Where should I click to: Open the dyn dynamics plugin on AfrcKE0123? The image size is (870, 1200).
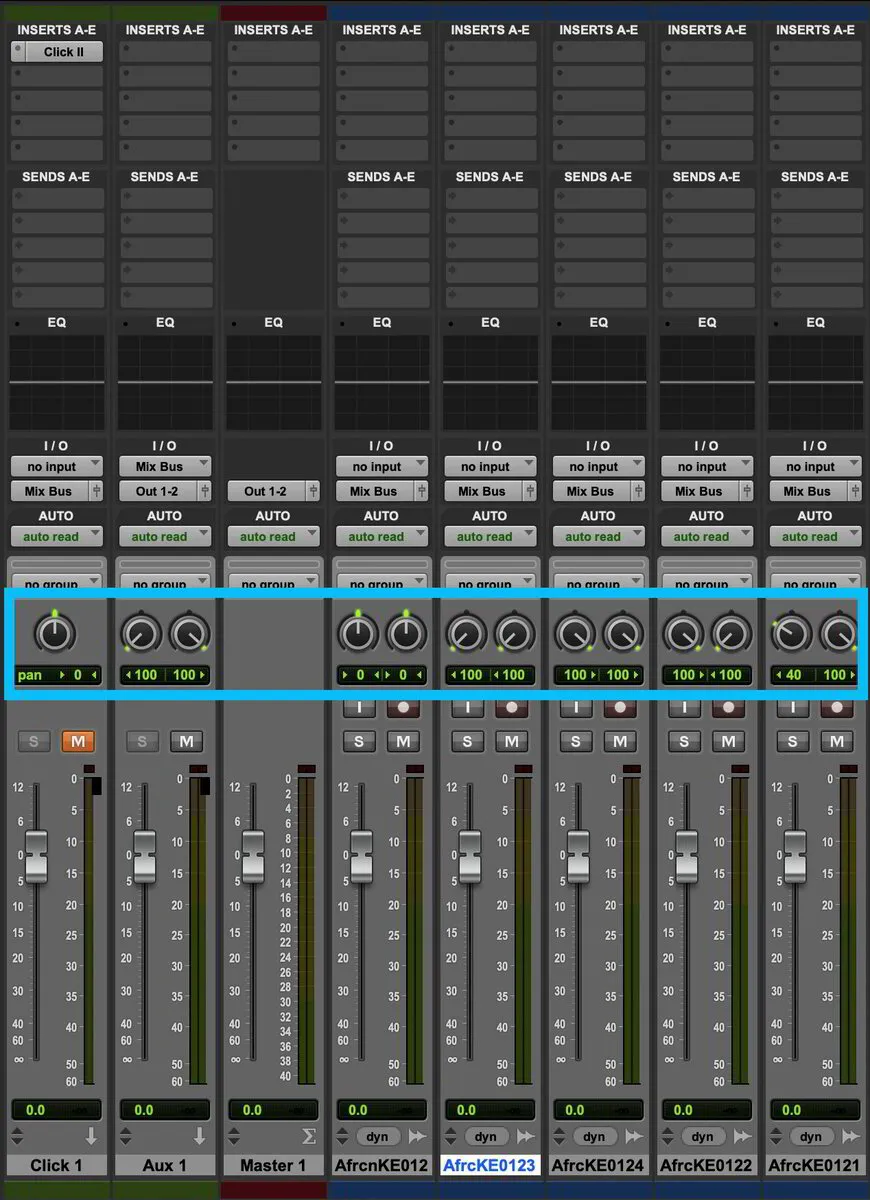coord(486,1136)
